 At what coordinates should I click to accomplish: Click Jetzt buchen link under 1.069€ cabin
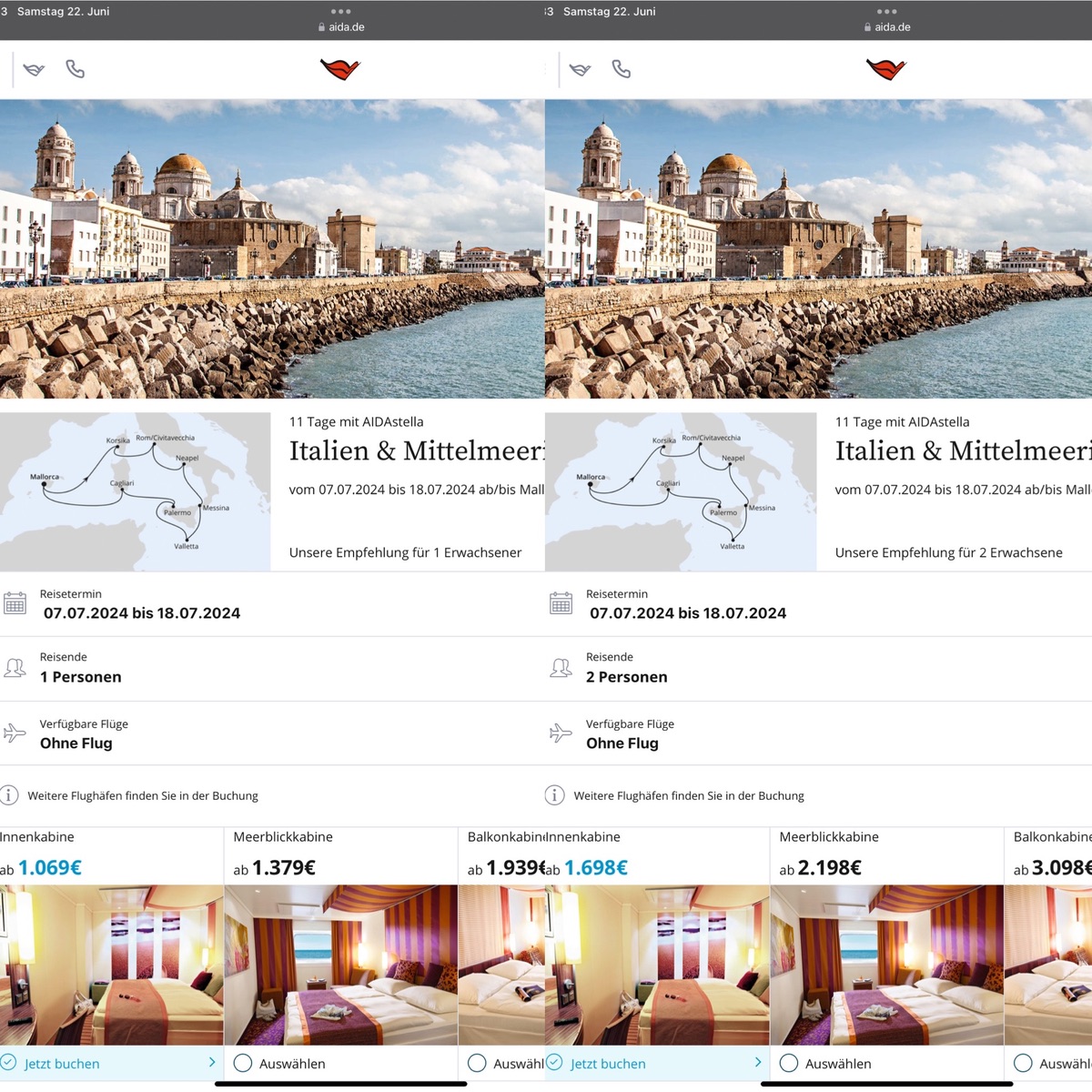tap(62, 1064)
